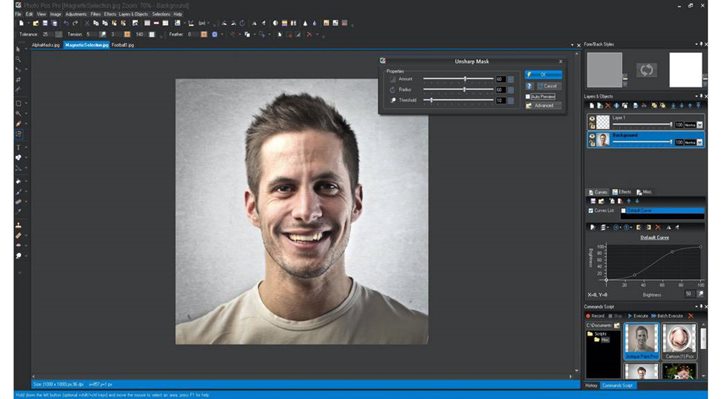Click the blue gear icon beside Feather
This screenshot has height=399, width=721.
214,34
